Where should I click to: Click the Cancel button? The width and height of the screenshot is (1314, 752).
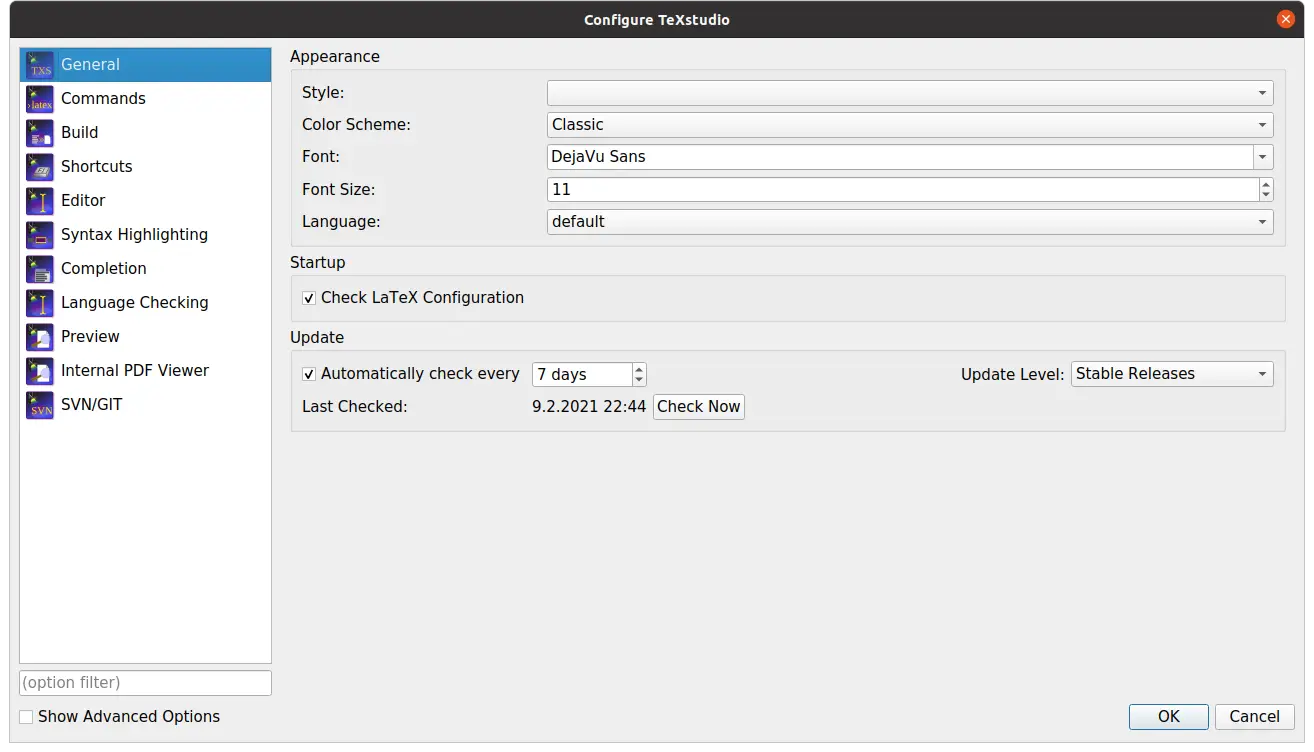tap(1254, 717)
